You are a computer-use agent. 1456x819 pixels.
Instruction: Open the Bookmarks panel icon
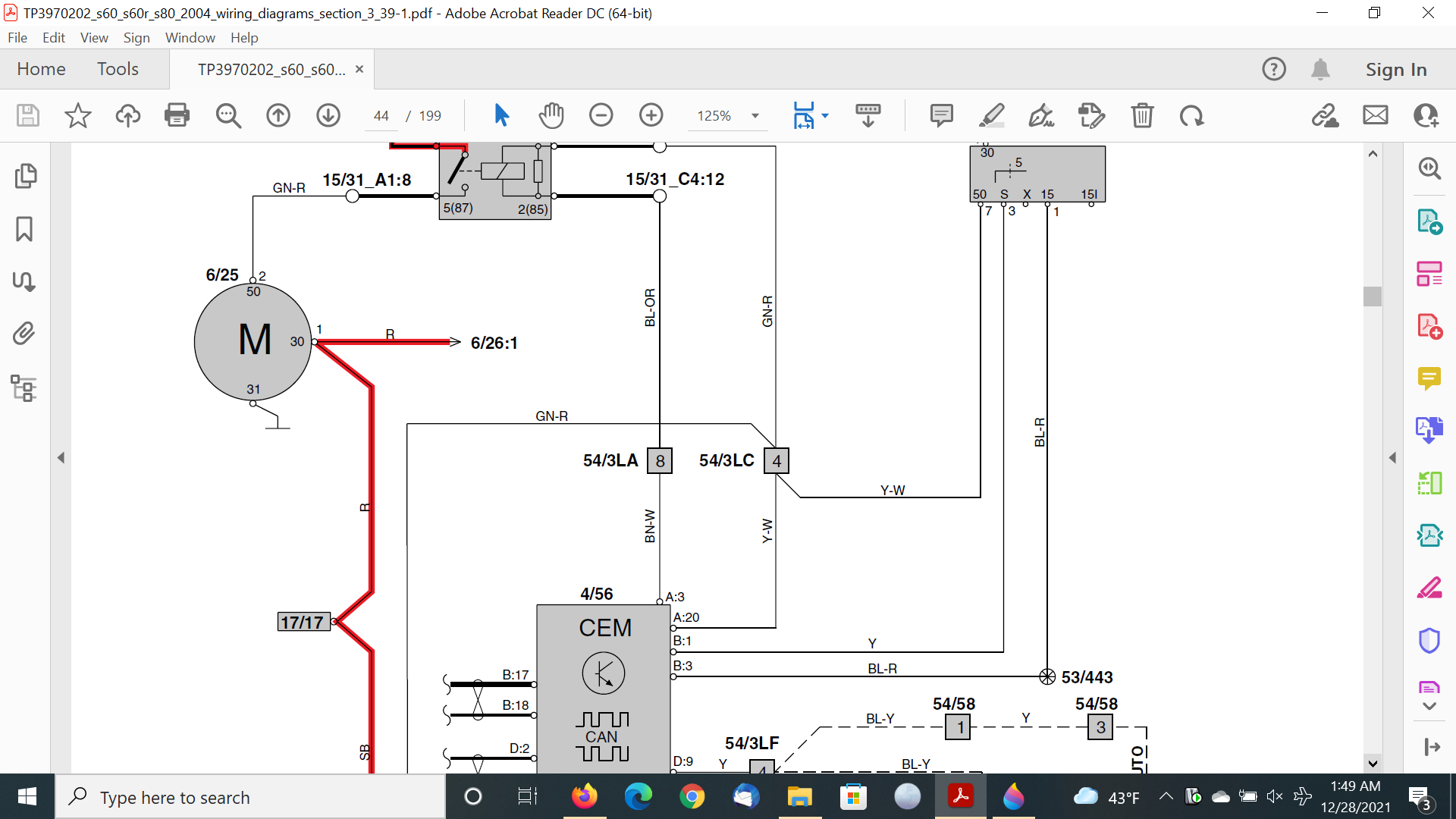click(24, 228)
